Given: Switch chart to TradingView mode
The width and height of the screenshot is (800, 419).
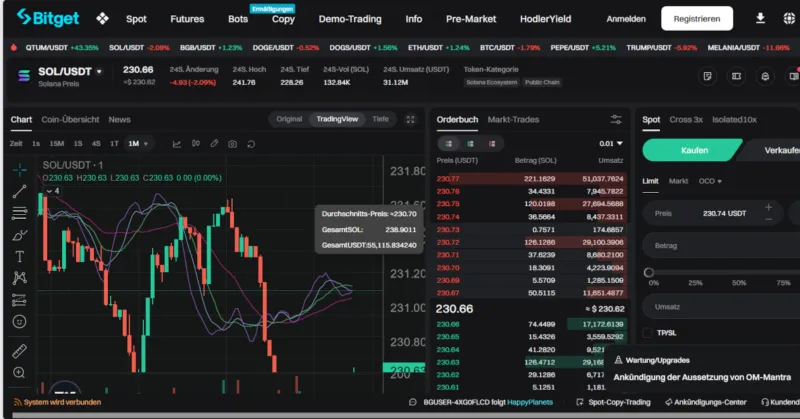Looking at the screenshot, I should [337, 119].
